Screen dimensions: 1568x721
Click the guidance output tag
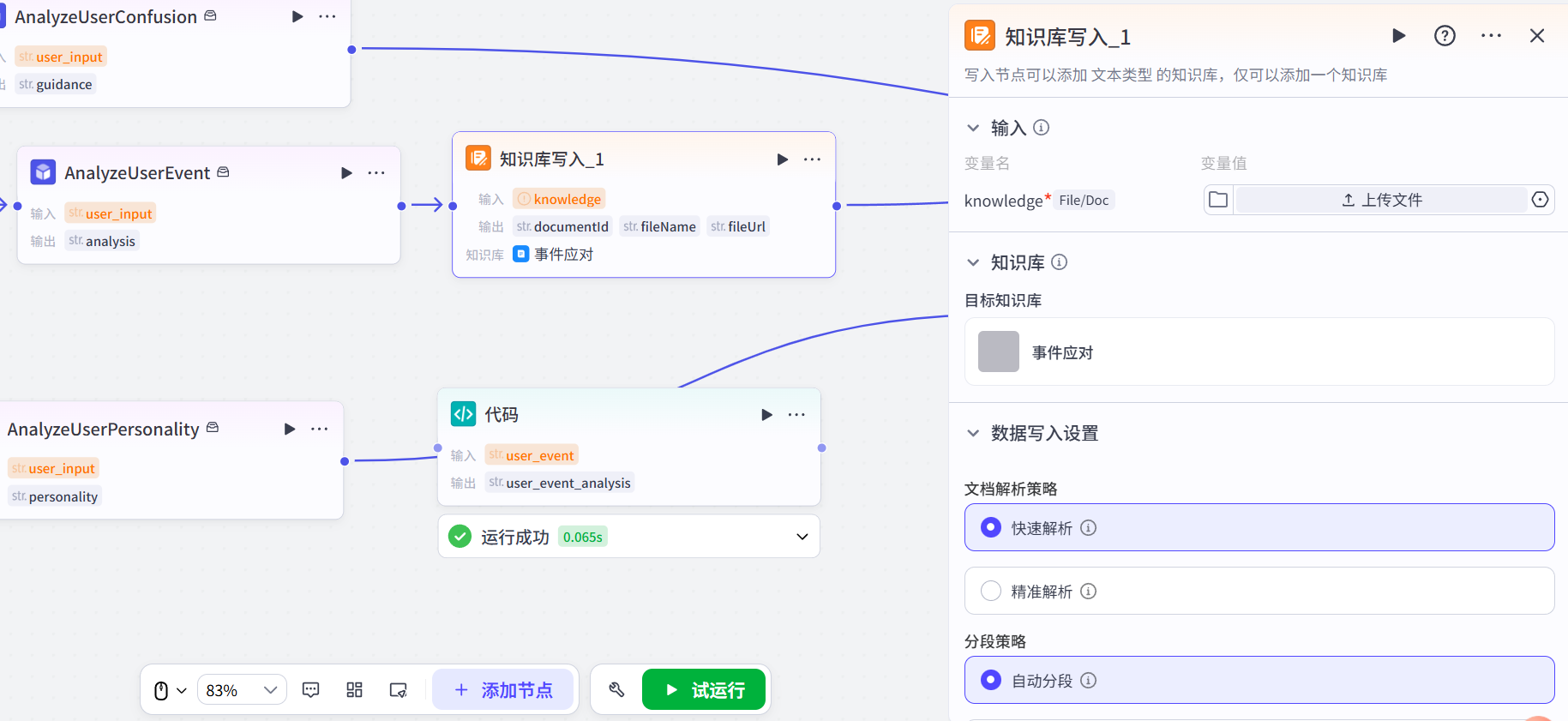(56, 84)
